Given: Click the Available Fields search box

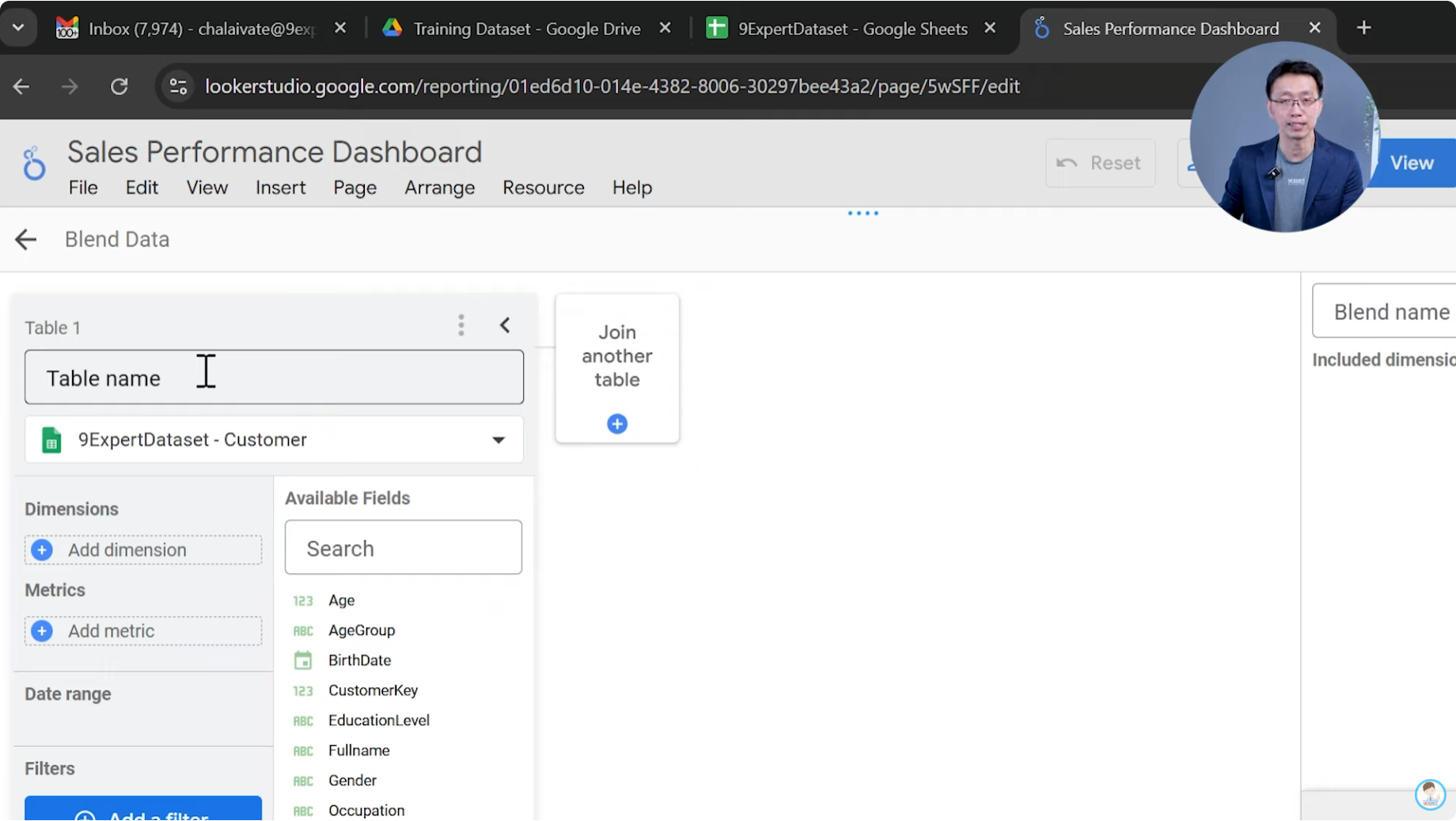Looking at the screenshot, I should click(403, 548).
